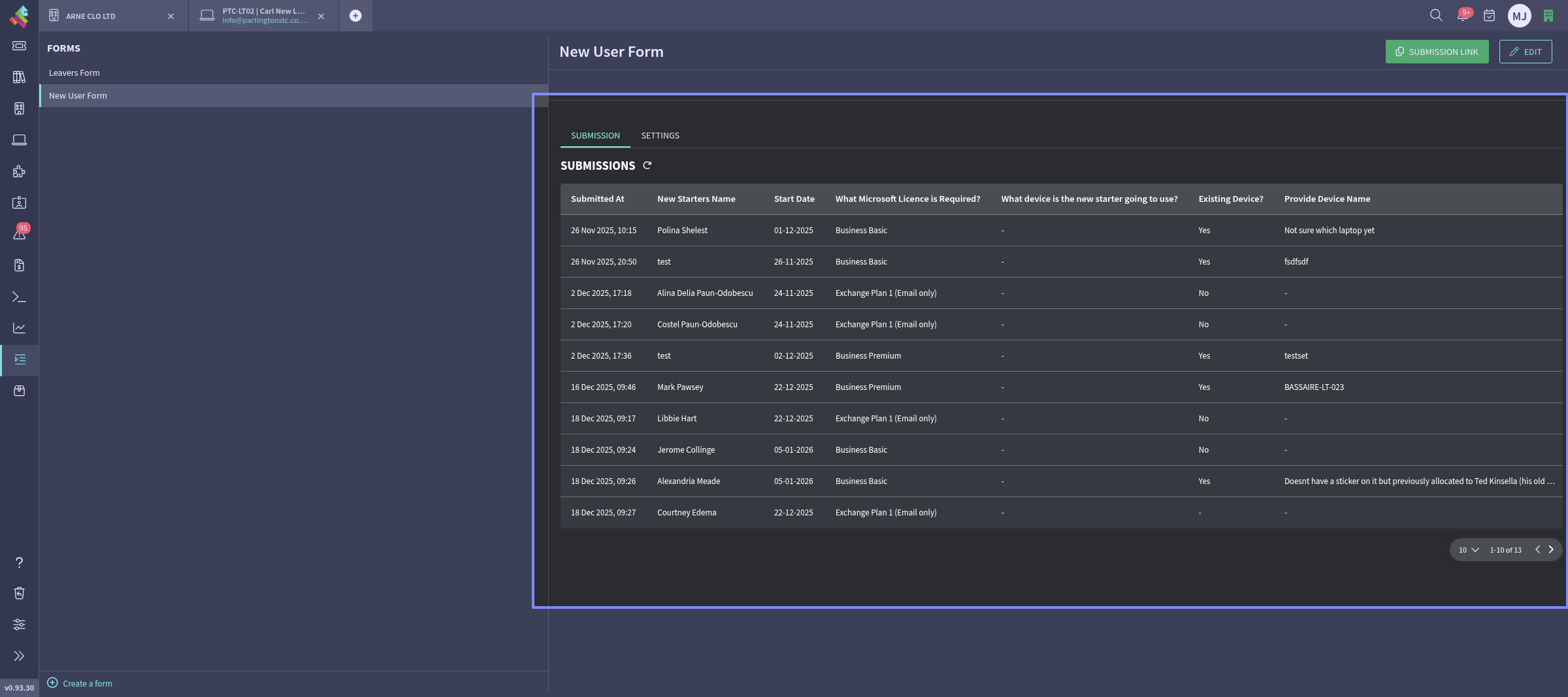Image resolution: width=1568 pixels, height=697 pixels.
Task: Close the ARNE CLO LTD tab
Action: click(171, 16)
